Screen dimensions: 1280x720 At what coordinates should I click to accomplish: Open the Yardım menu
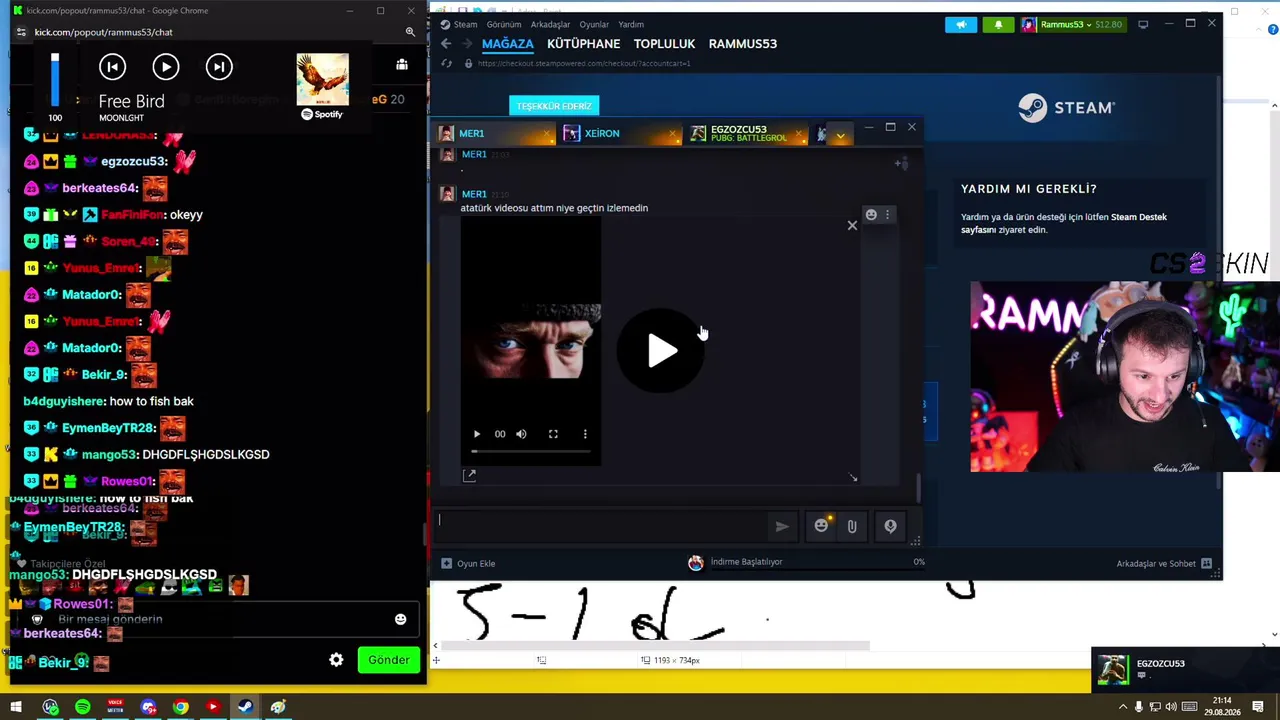(631, 24)
